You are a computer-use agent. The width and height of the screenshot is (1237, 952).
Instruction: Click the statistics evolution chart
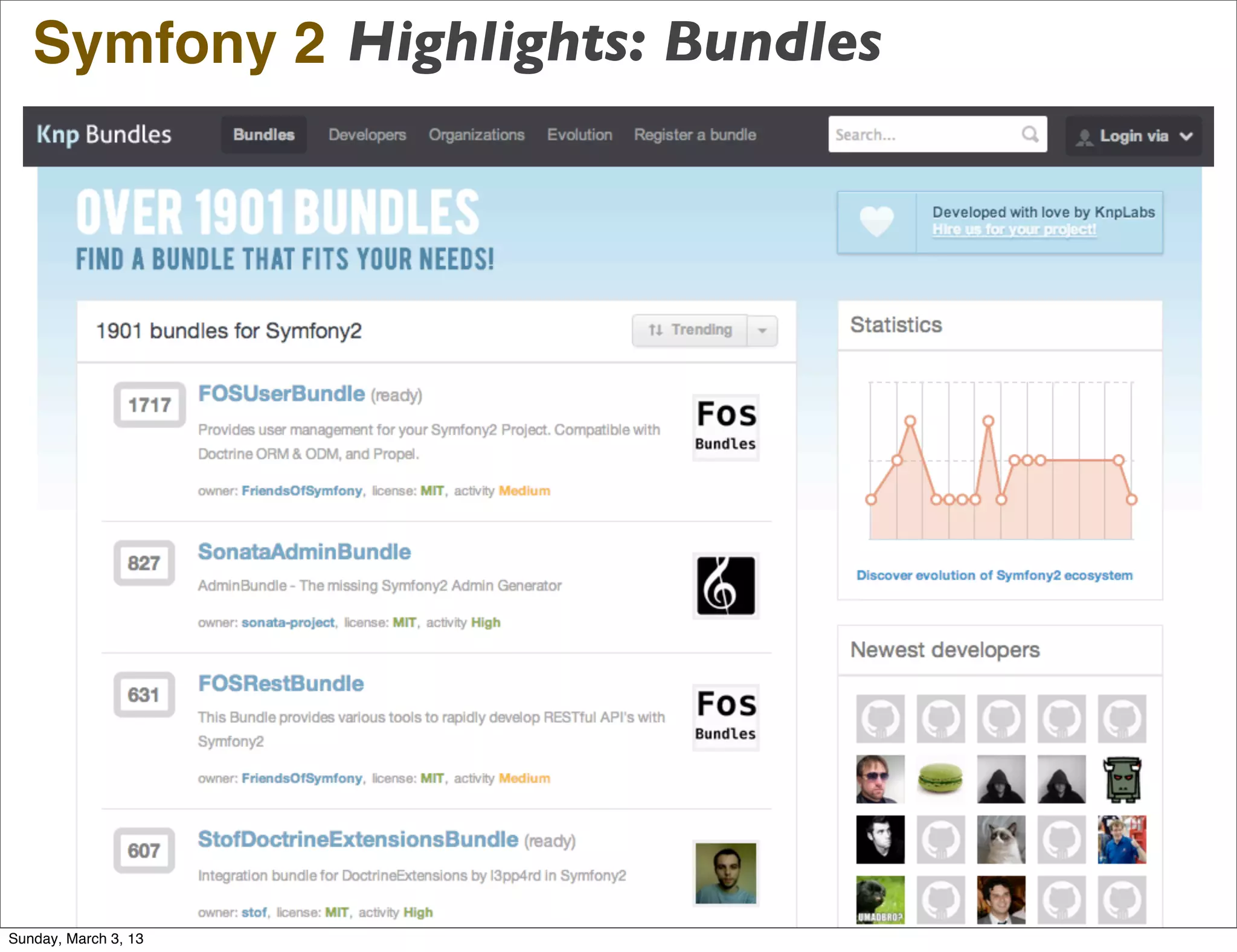pyautogui.click(x=1001, y=460)
